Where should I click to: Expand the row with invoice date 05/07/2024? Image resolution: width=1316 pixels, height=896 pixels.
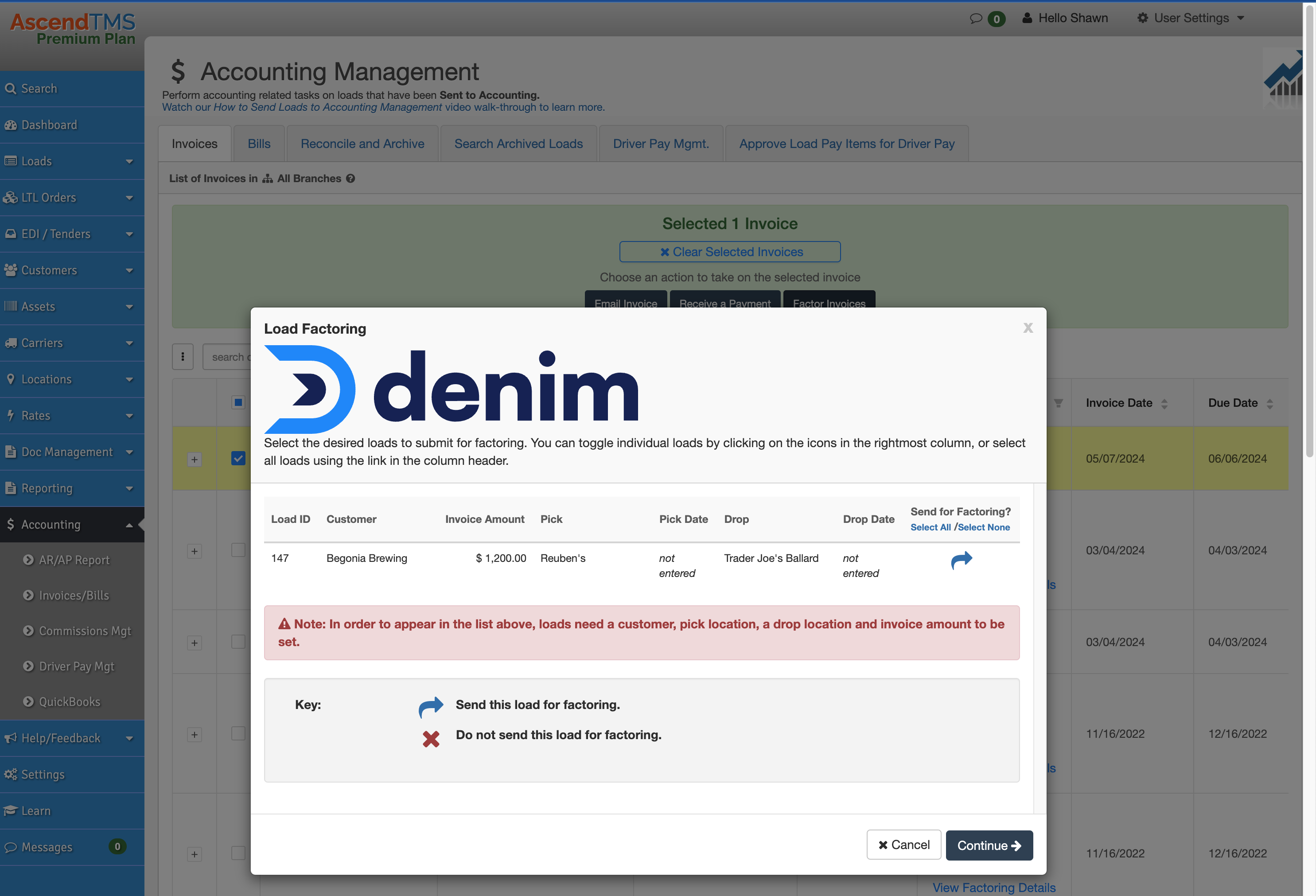194,460
